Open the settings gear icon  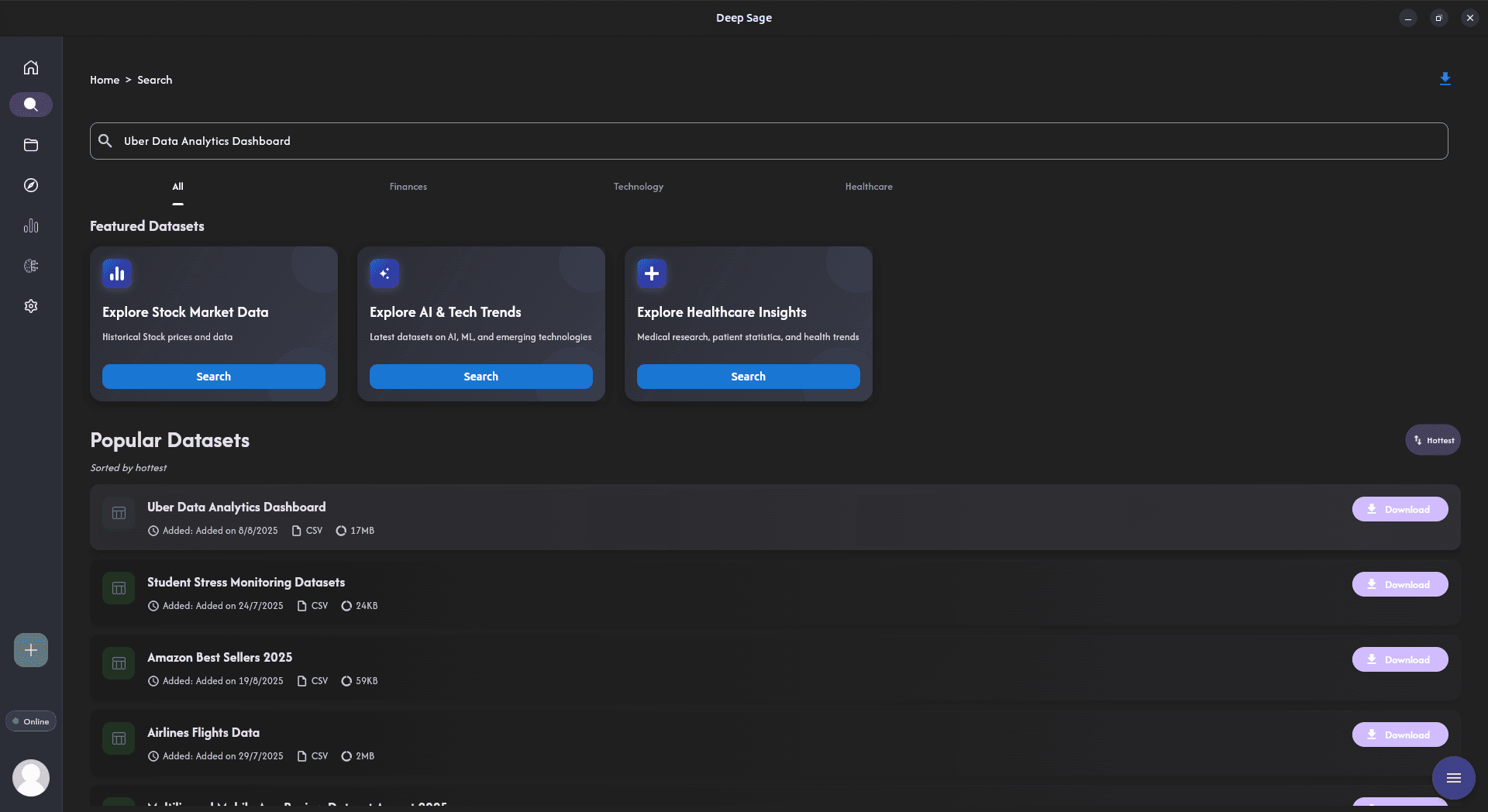point(31,306)
